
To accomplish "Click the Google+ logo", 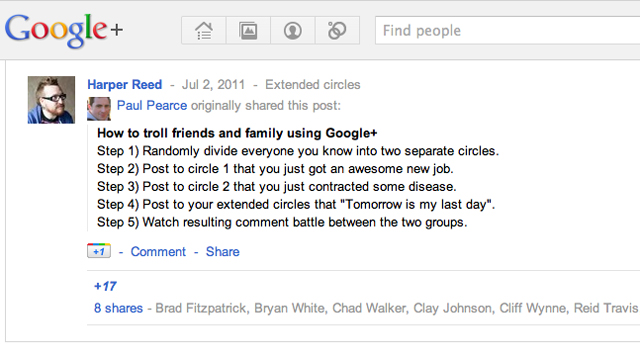I will pos(64,30).
